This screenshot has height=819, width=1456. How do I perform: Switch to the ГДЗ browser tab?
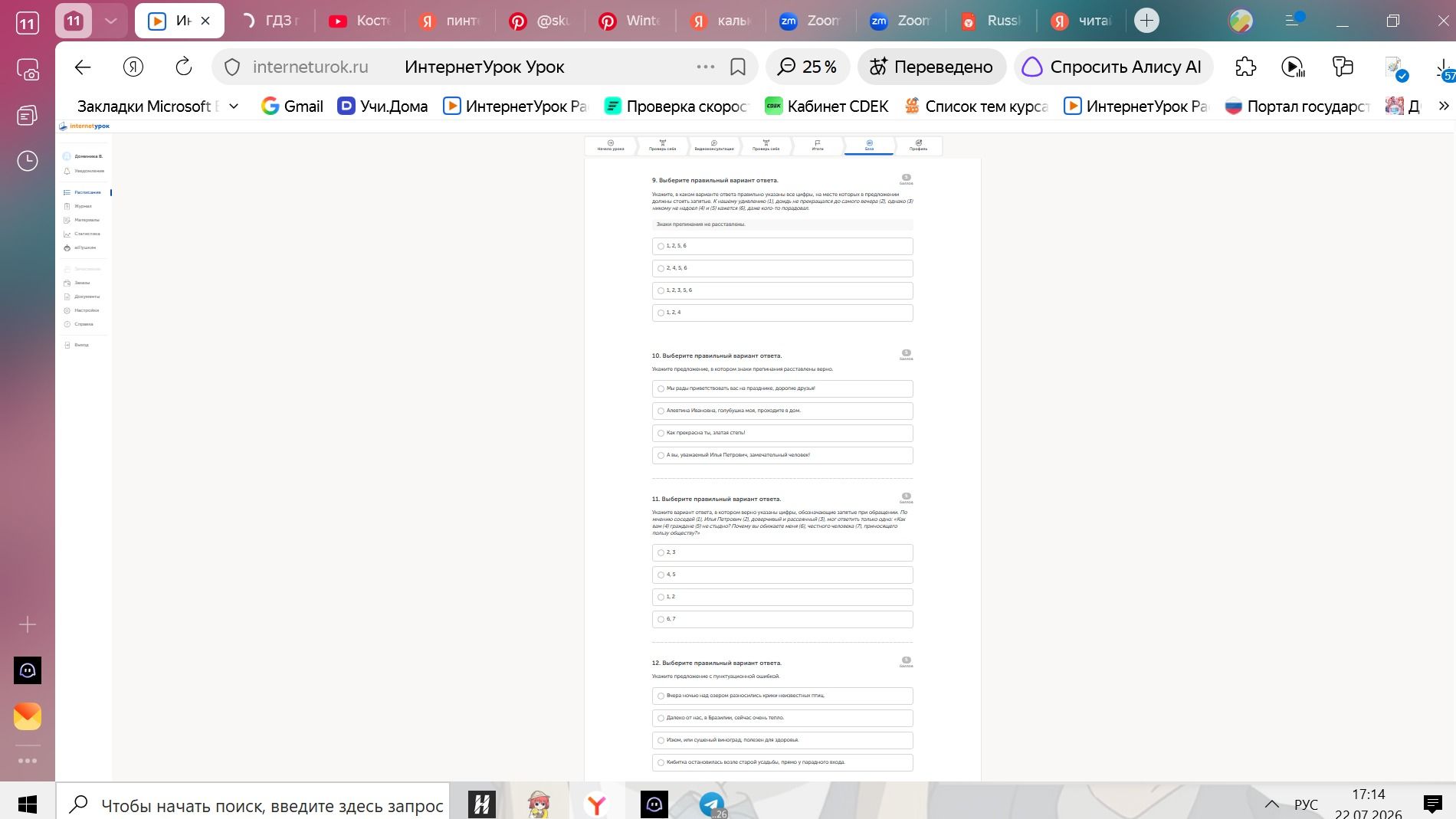pyautogui.click(x=270, y=21)
